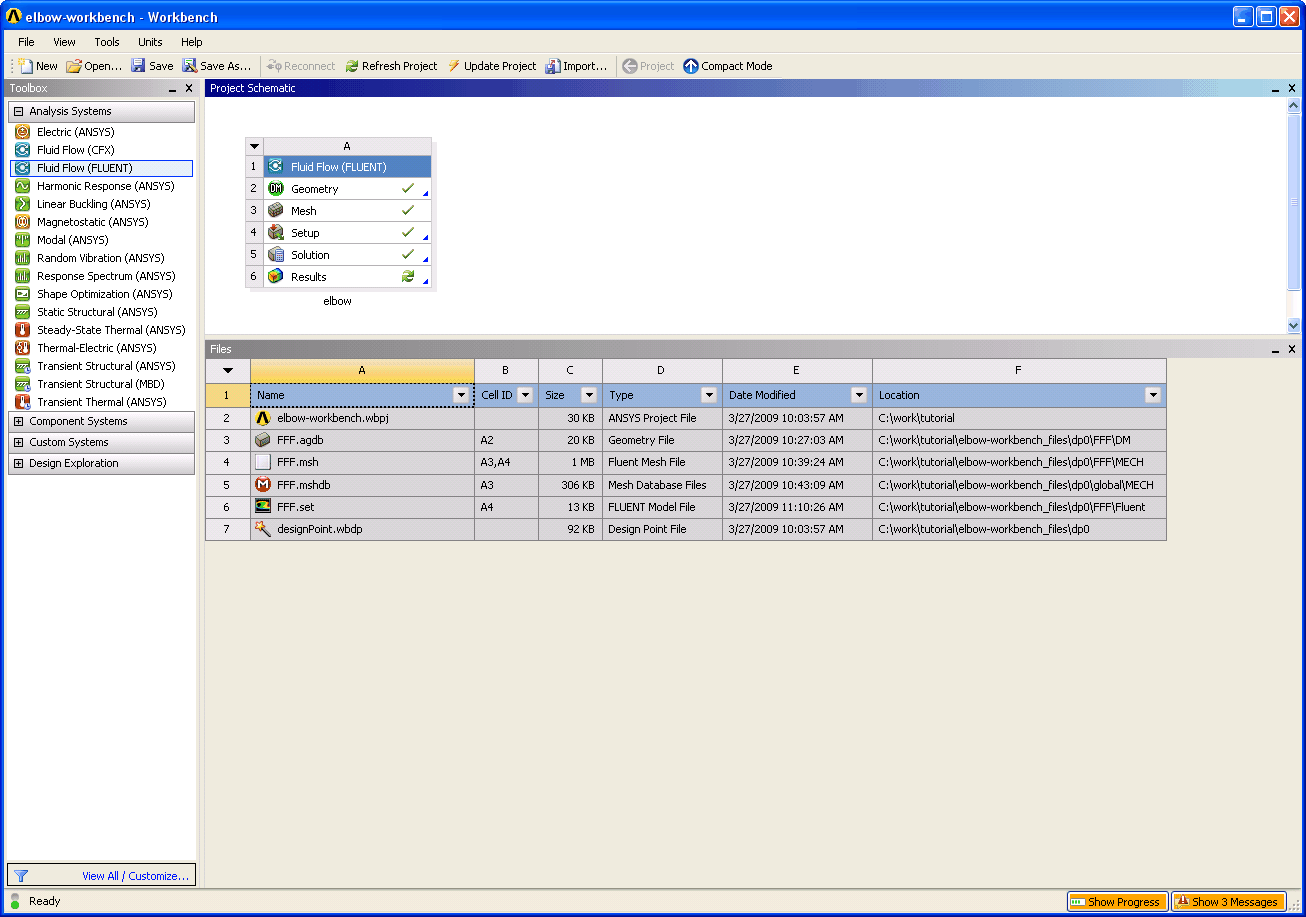The width and height of the screenshot is (1306, 917).
Task: Open the Date Modified filter dropdown
Action: [x=859, y=395]
